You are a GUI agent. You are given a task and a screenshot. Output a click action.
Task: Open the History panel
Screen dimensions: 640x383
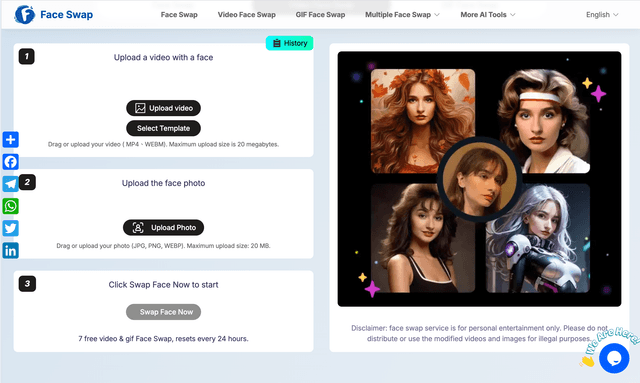(289, 43)
